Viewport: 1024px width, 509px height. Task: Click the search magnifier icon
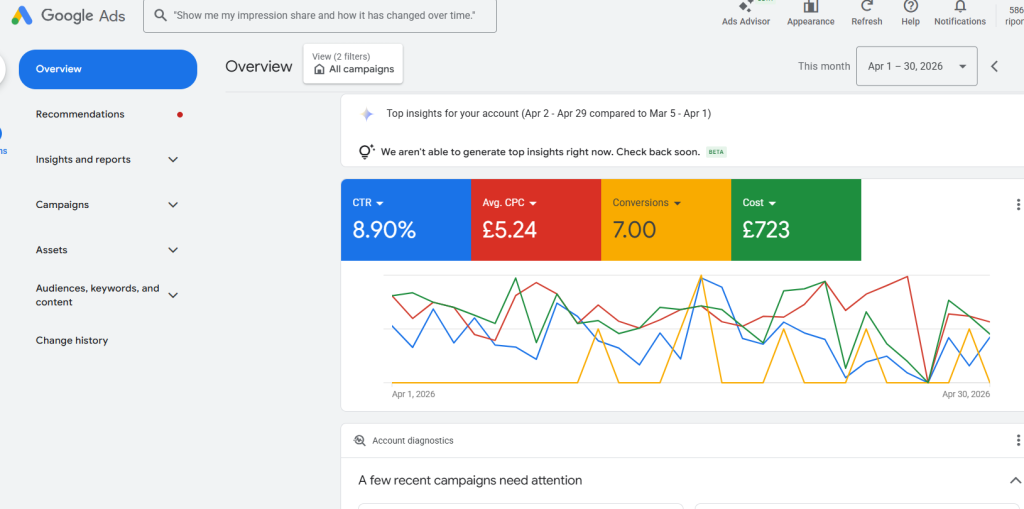click(160, 15)
